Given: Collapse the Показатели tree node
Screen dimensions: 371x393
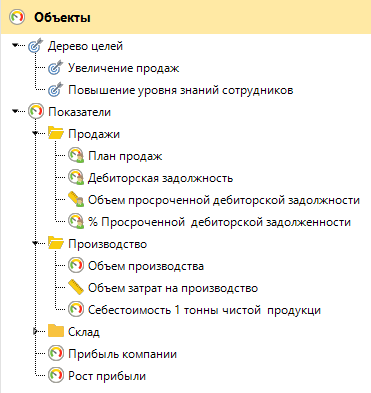Looking at the screenshot, I should click(x=15, y=111).
